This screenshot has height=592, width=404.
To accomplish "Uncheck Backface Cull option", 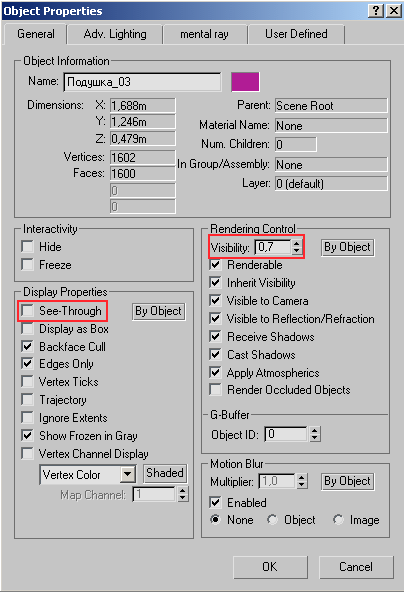I will click(x=27, y=346).
